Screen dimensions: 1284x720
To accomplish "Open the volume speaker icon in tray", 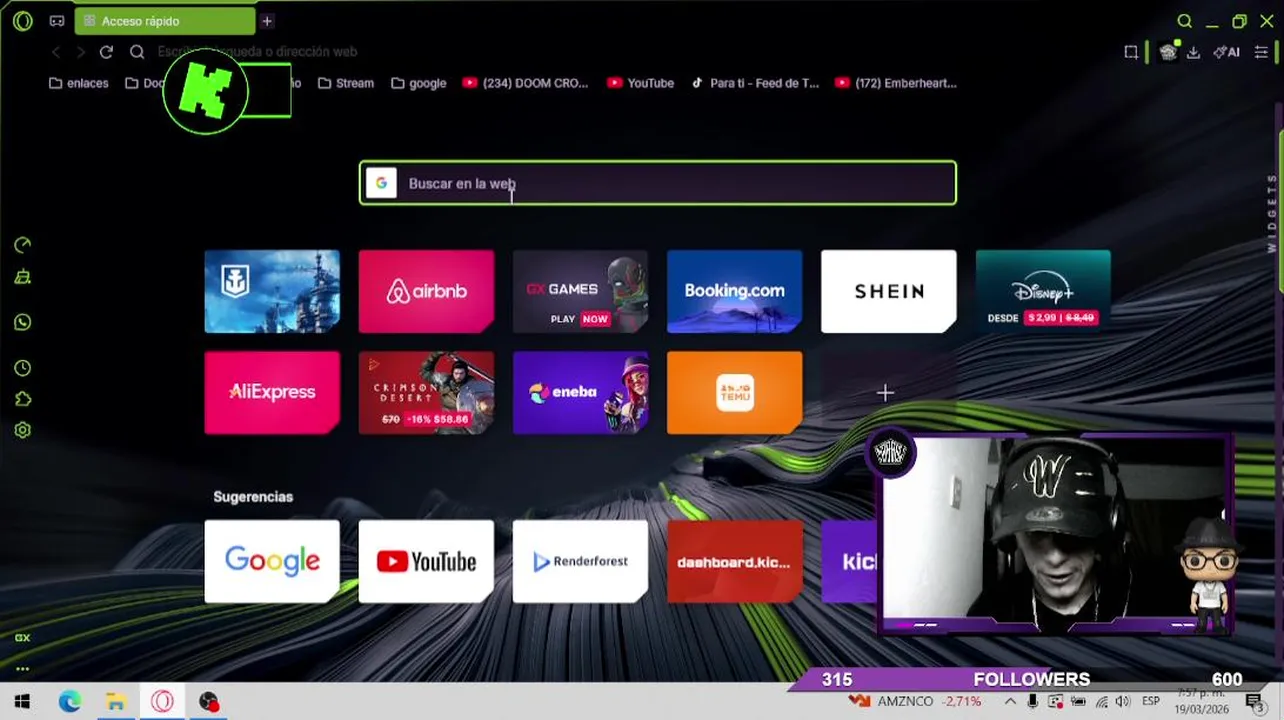I will [x=1123, y=702].
